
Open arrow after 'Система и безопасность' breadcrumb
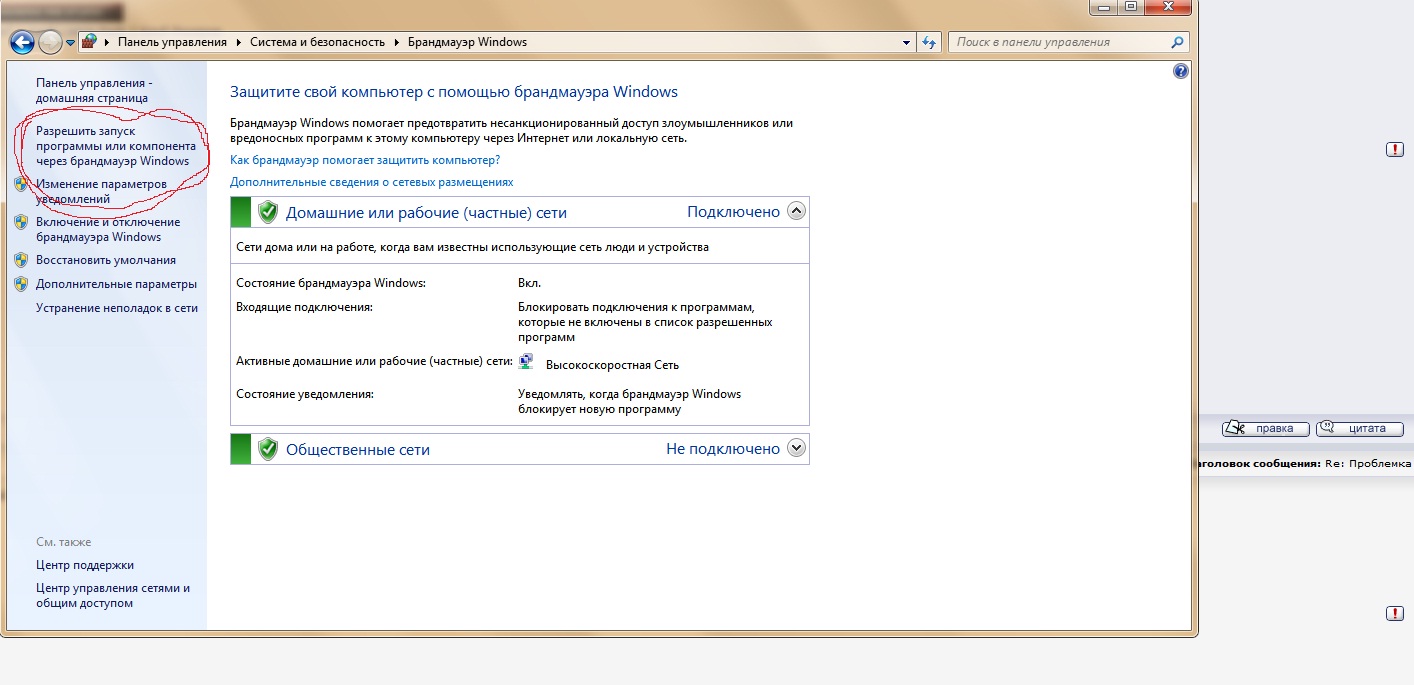[397, 42]
